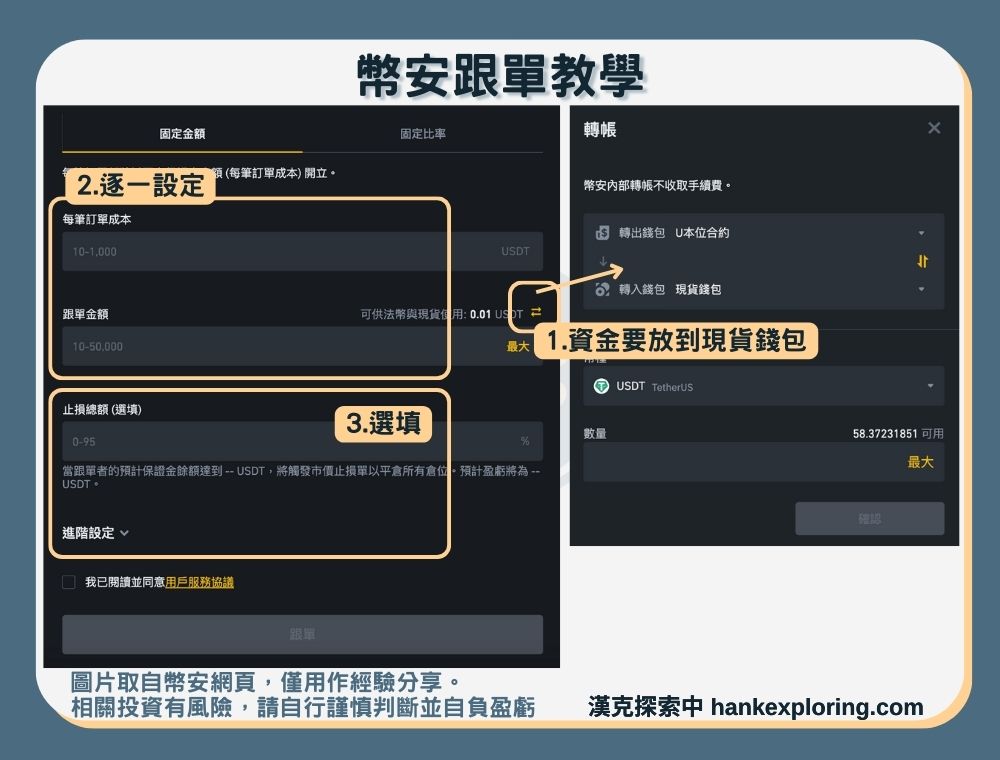Screen dimensions: 1000x760
Task: Open transfer via the yellow swap arrows icon
Action: pyautogui.click(x=536, y=312)
